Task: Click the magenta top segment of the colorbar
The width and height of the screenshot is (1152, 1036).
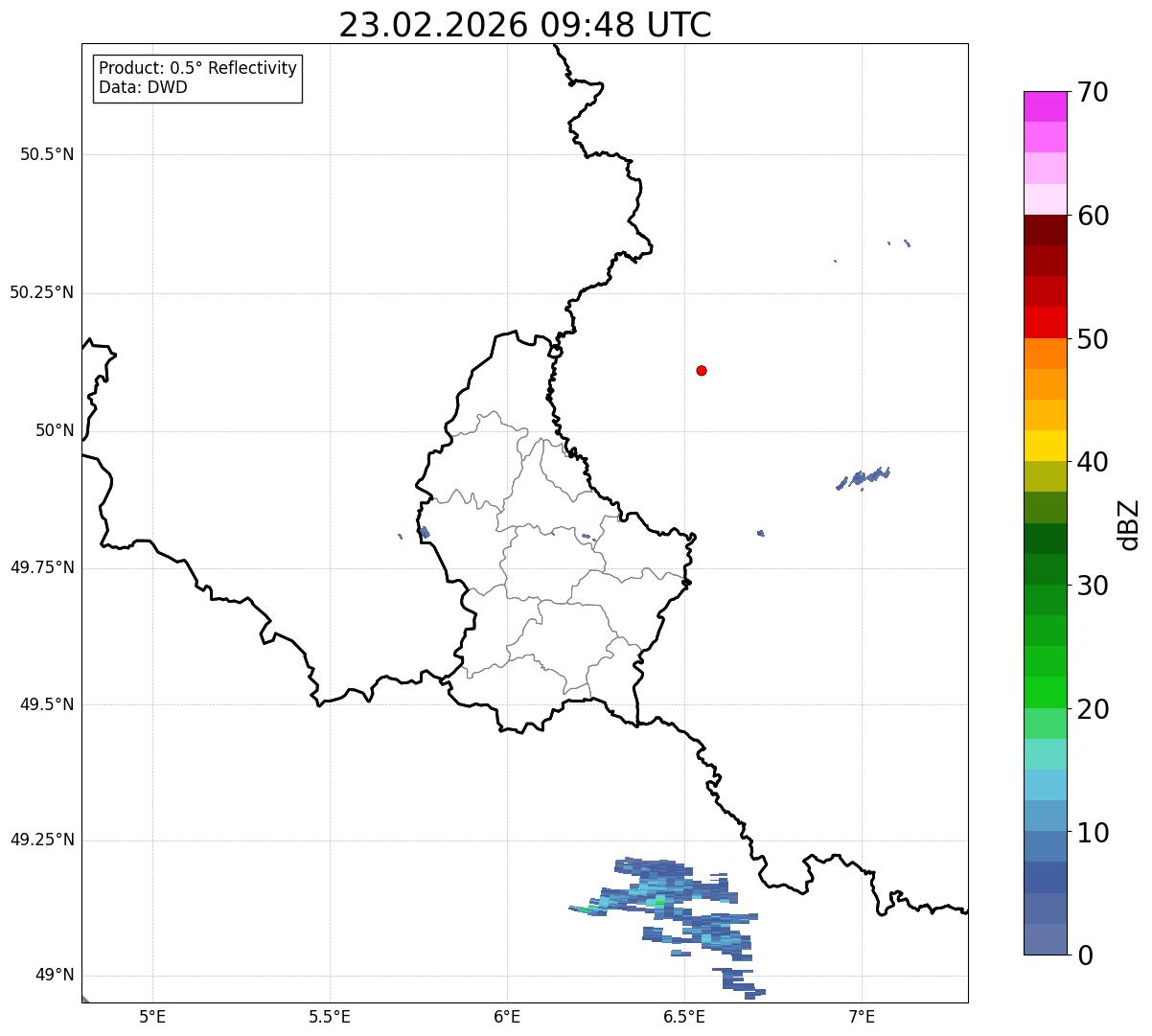Action: tap(1045, 106)
